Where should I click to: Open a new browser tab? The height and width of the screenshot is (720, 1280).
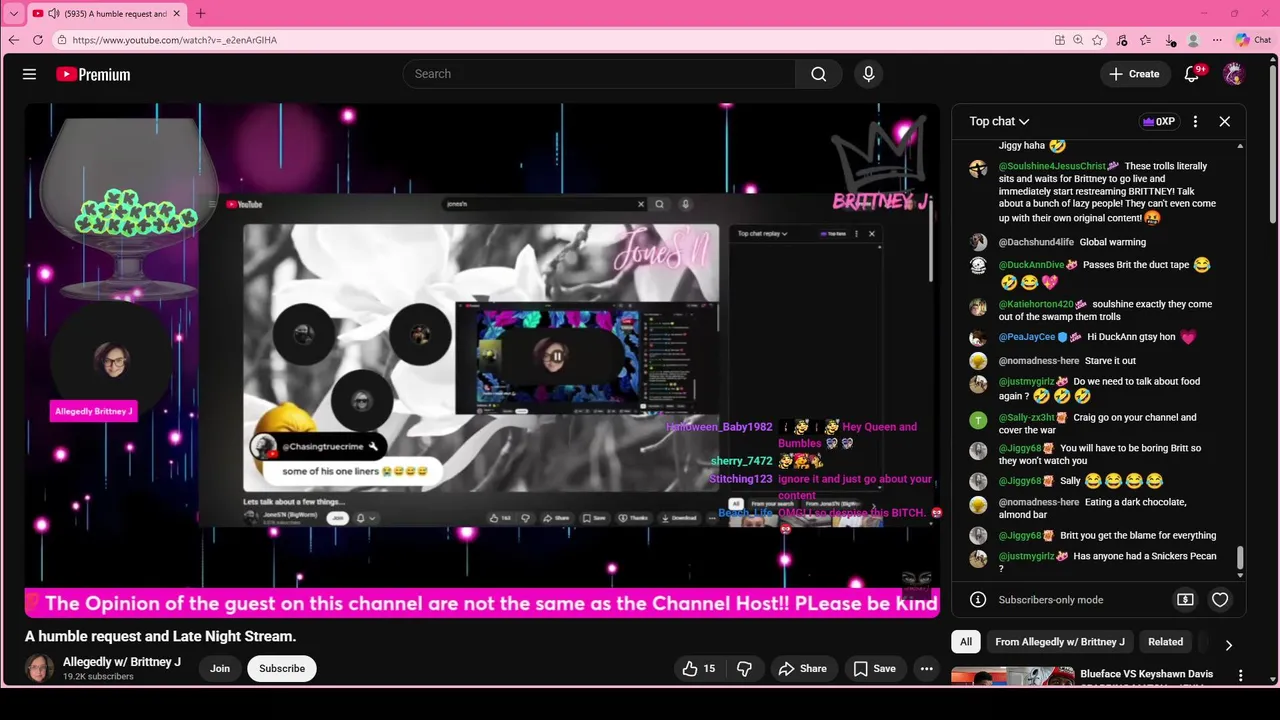pos(200,13)
